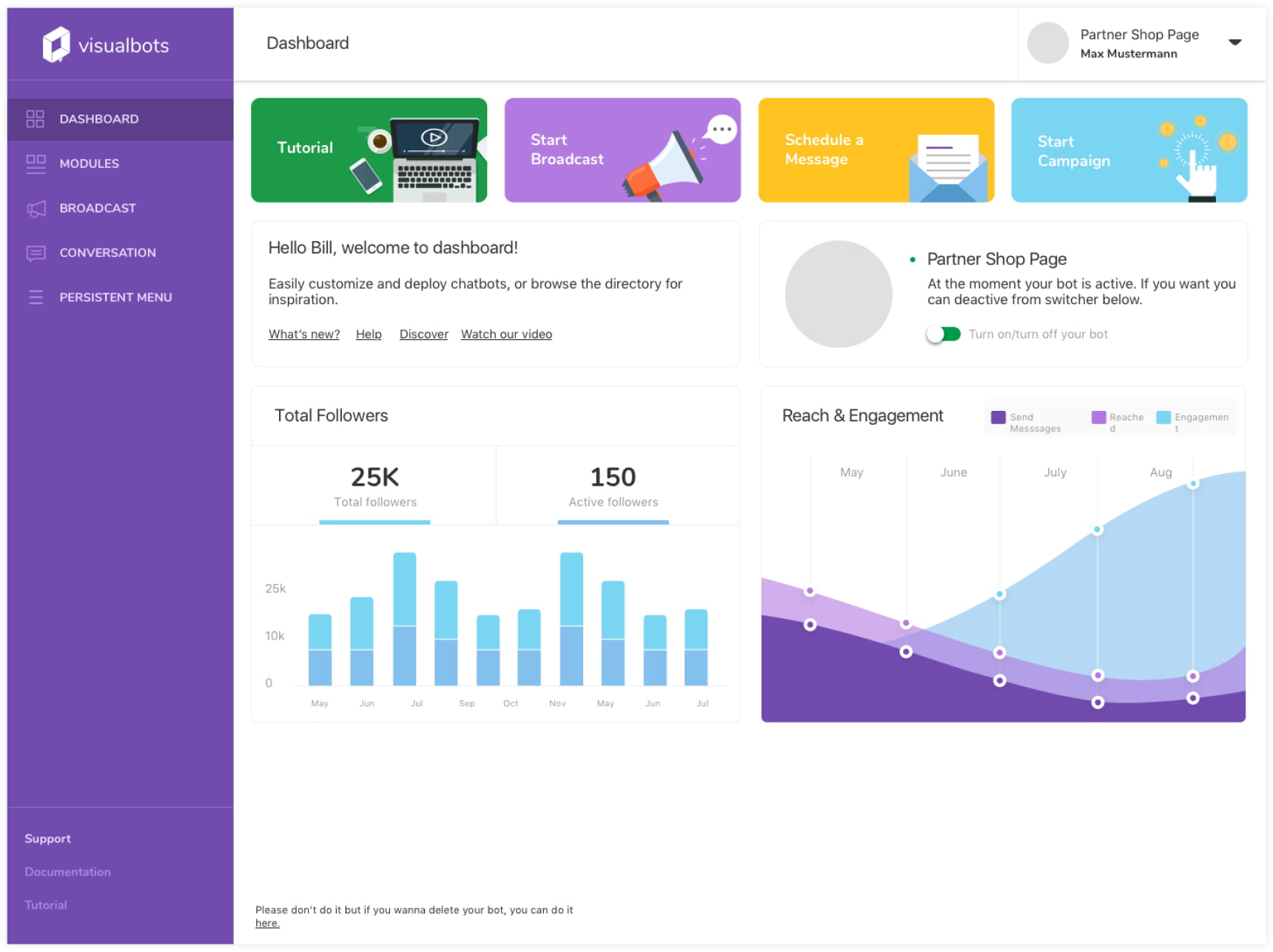Click the envelope illustration on Schedule a Message
The image size is (1273, 952).
947,170
